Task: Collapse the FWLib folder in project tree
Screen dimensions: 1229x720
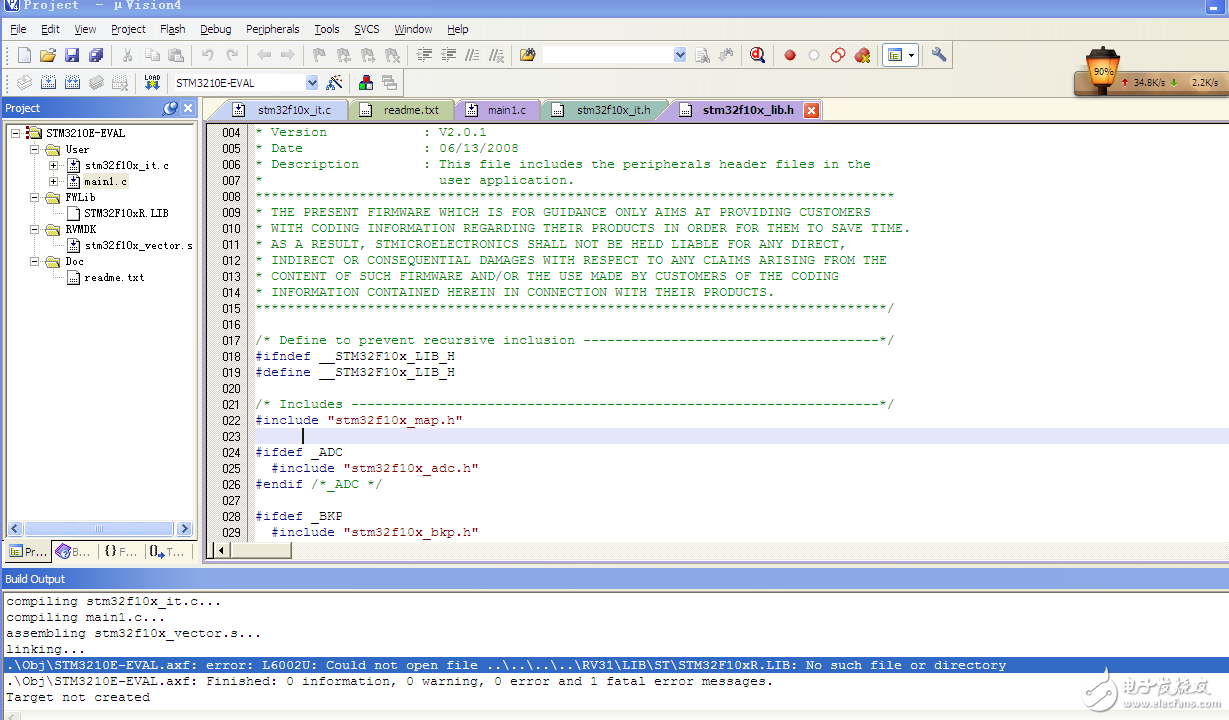Action: click(x=35, y=198)
